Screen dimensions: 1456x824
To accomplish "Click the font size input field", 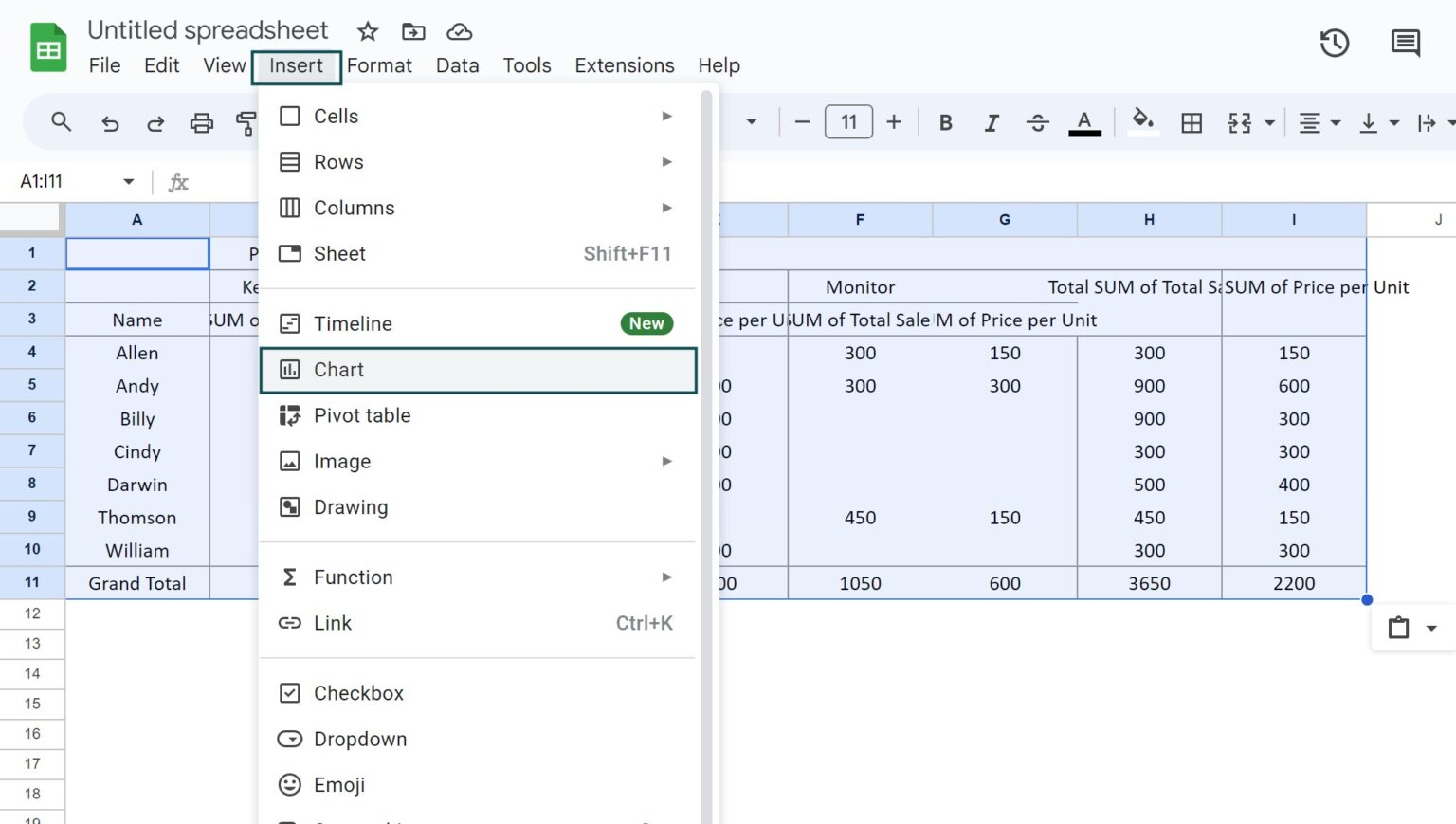I will tap(848, 121).
